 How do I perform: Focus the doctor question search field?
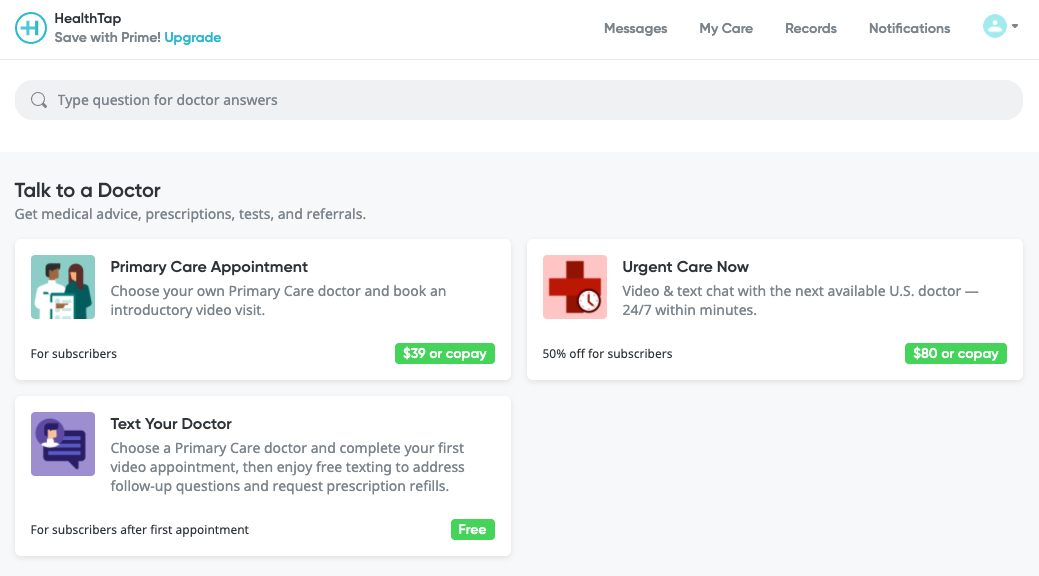coord(519,100)
